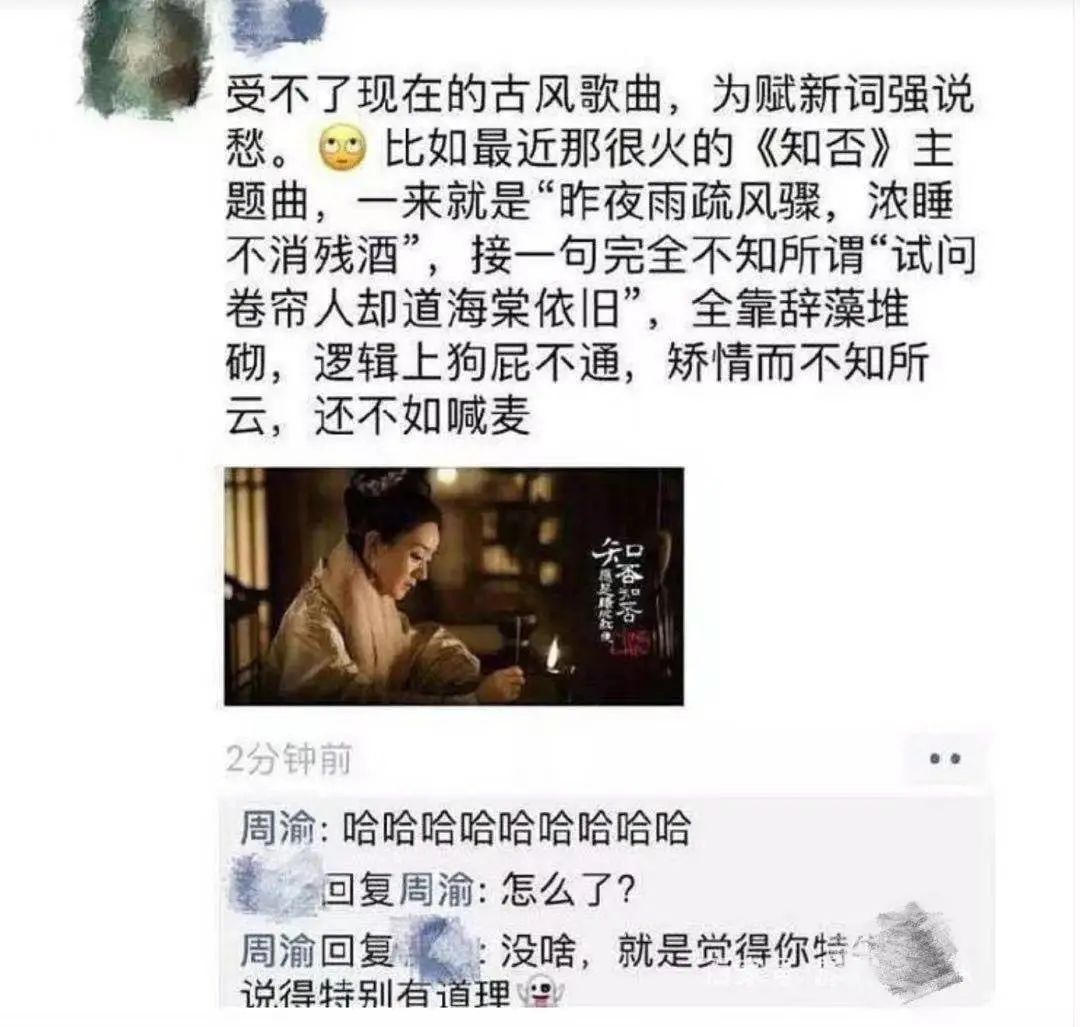This screenshot has height=1027, width=1080.
Task: Open the two-dot like/comment menu button
Action: click(x=944, y=759)
